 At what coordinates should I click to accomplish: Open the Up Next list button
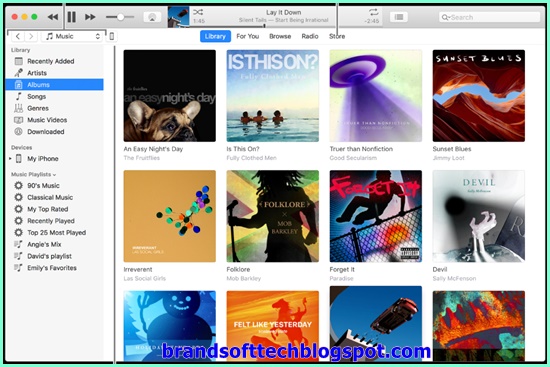(399, 17)
